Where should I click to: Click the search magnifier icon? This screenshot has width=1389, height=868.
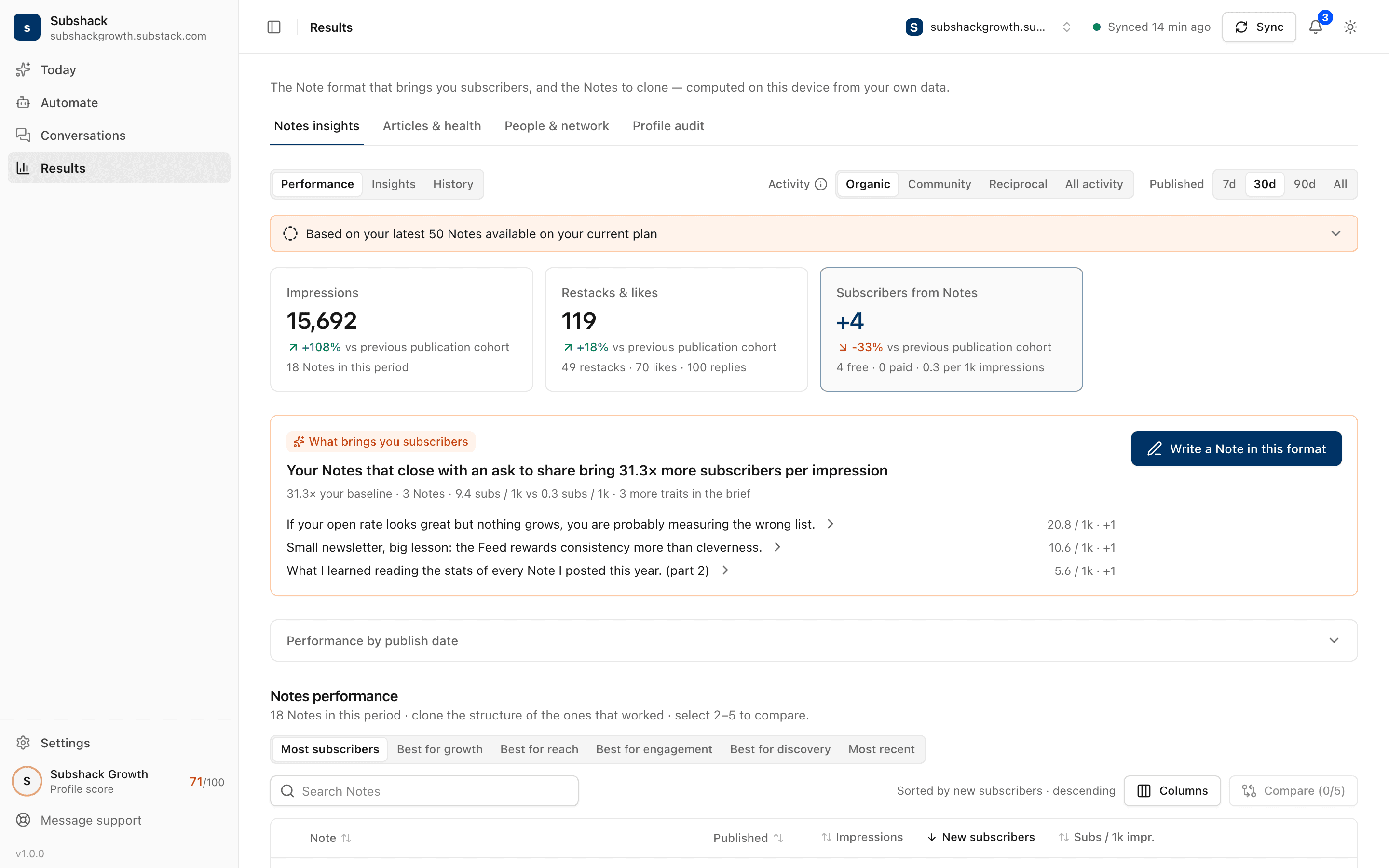click(287, 791)
